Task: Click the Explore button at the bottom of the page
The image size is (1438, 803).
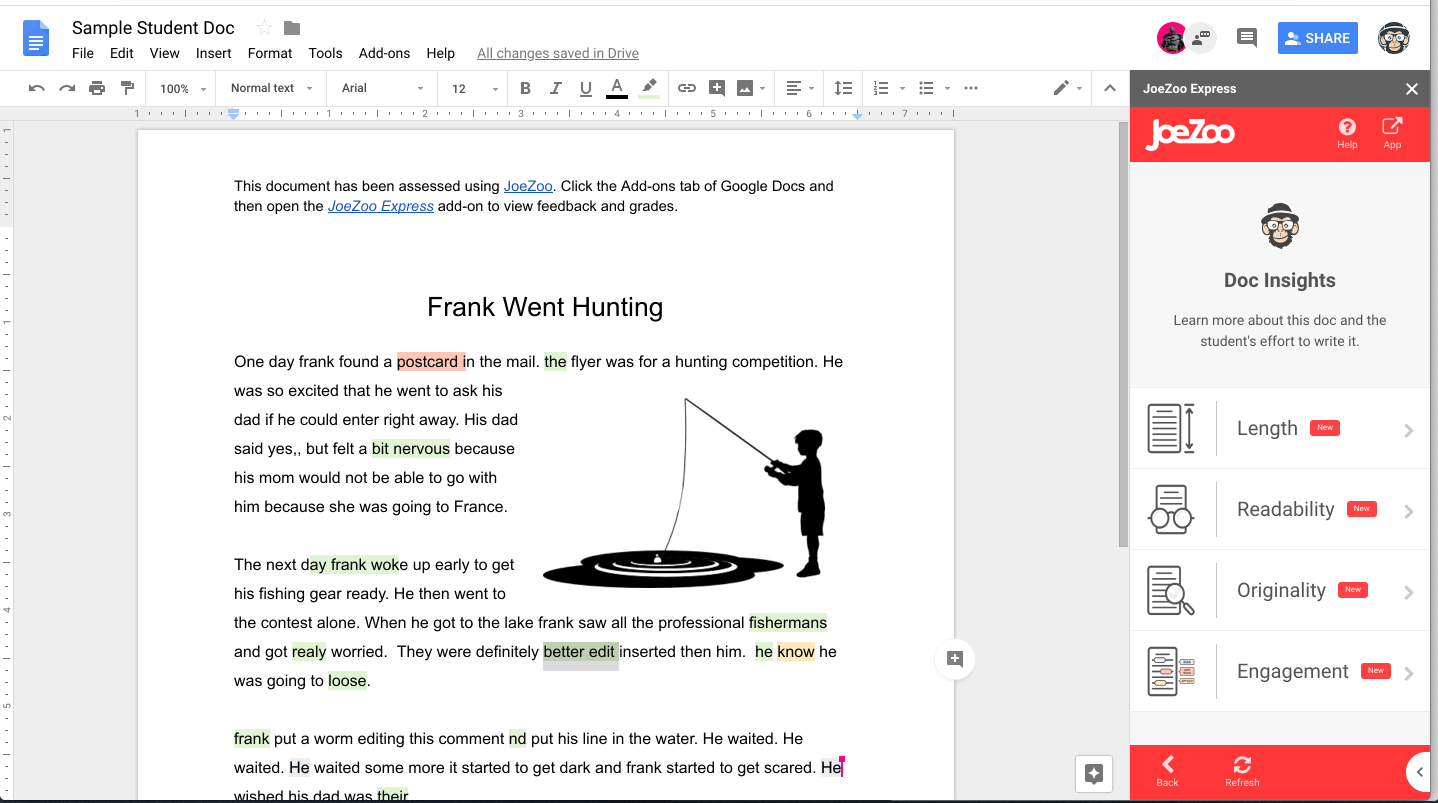Action: point(1094,773)
